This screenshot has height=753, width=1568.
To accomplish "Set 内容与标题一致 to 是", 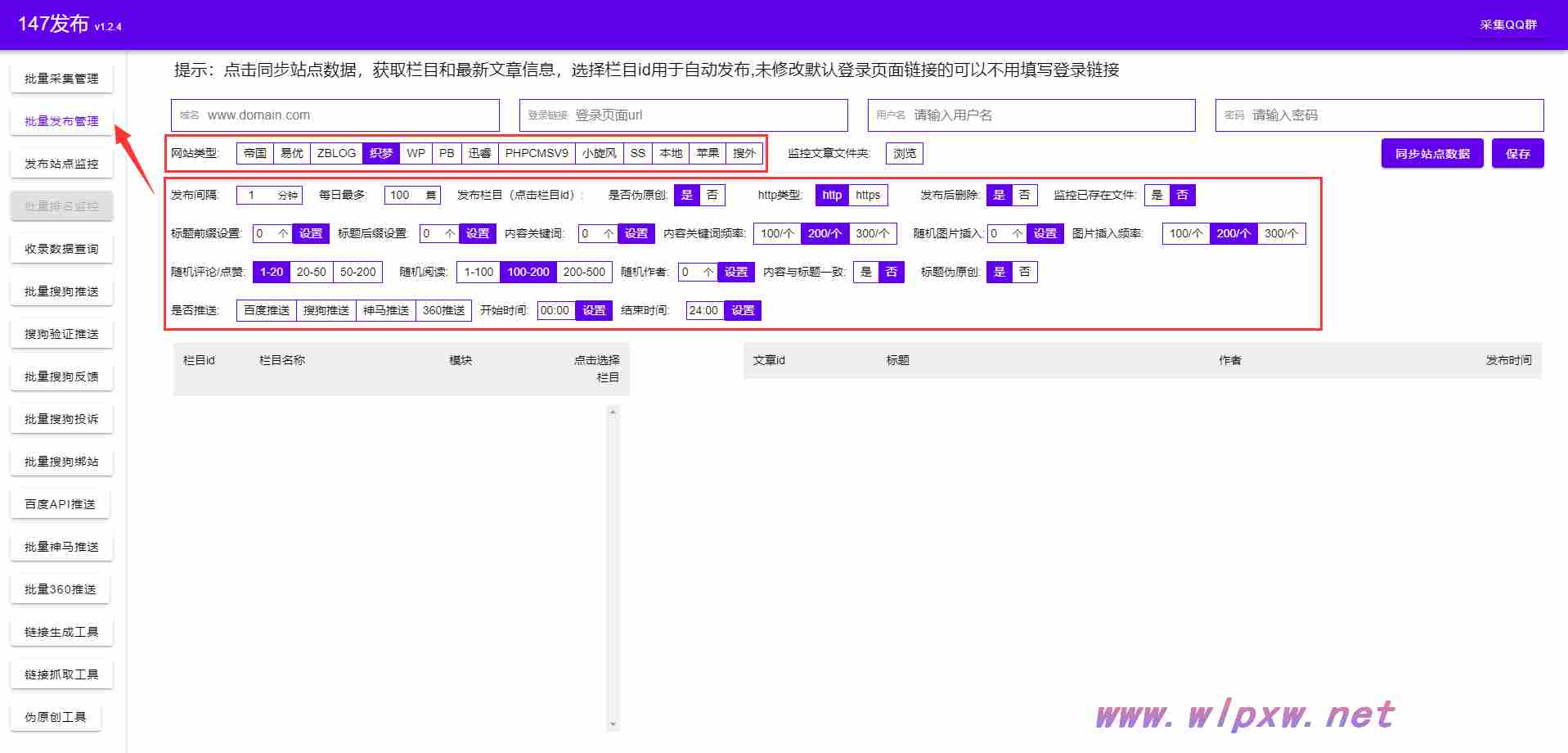I will coord(866,272).
